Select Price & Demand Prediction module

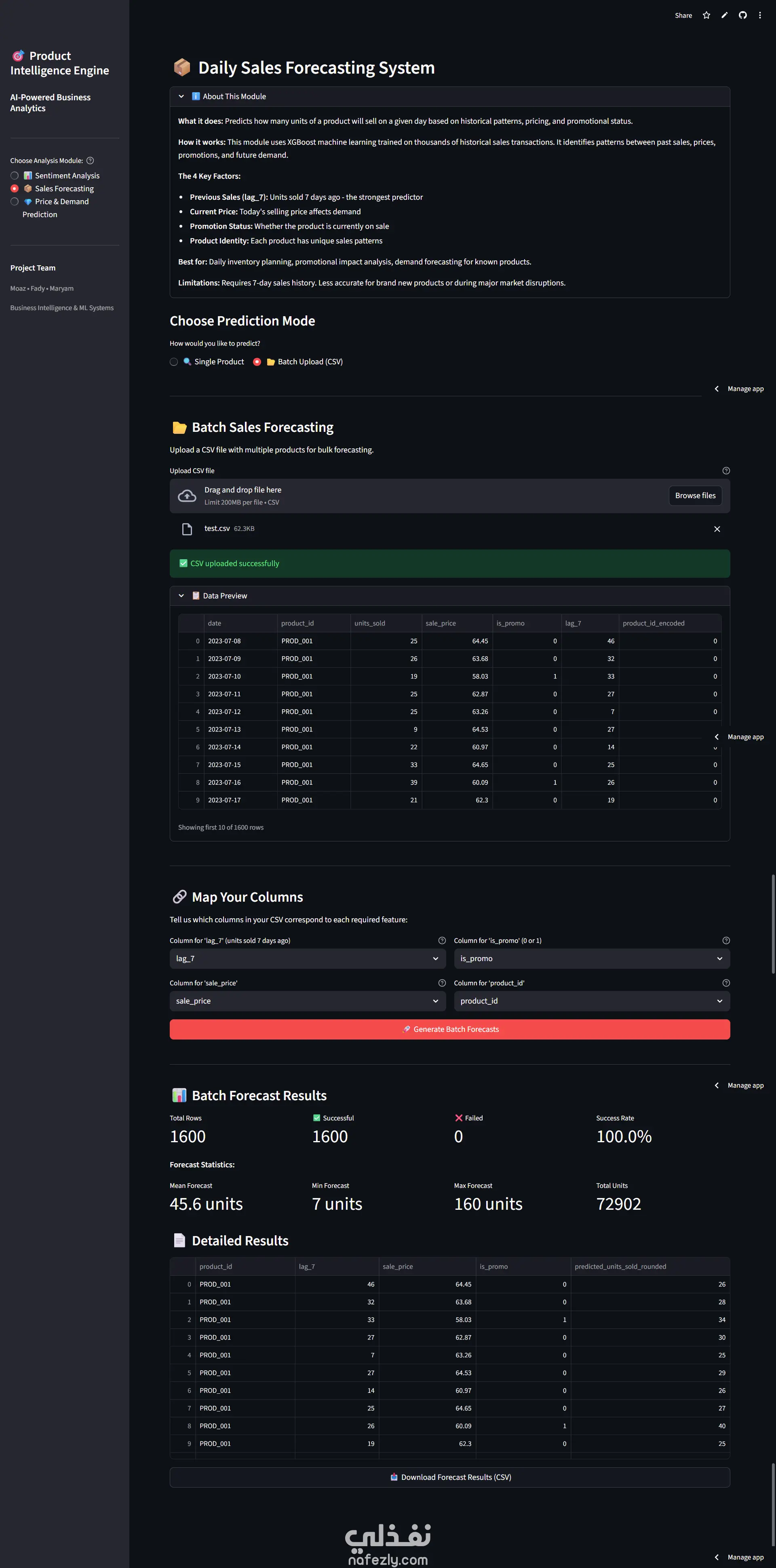pyautogui.click(x=15, y=201)
